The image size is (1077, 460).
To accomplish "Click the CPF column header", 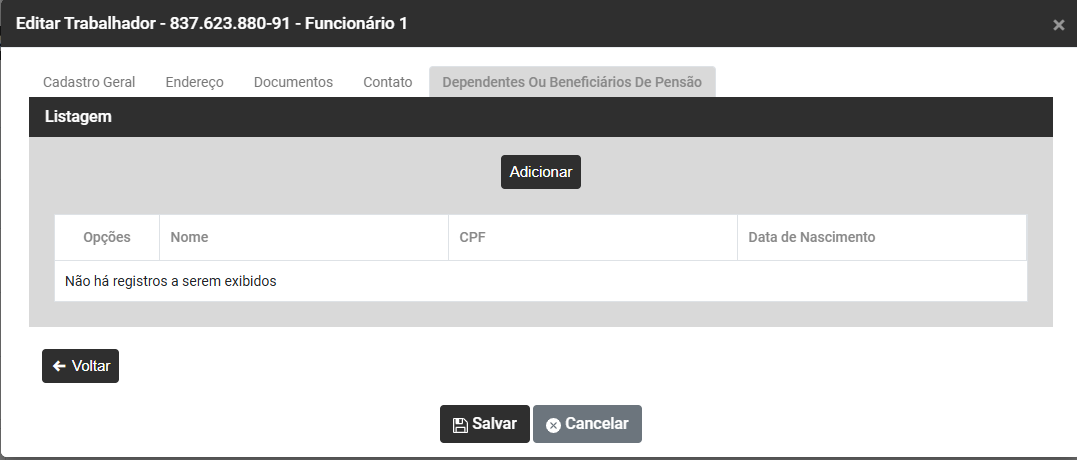I will (472, 238).
